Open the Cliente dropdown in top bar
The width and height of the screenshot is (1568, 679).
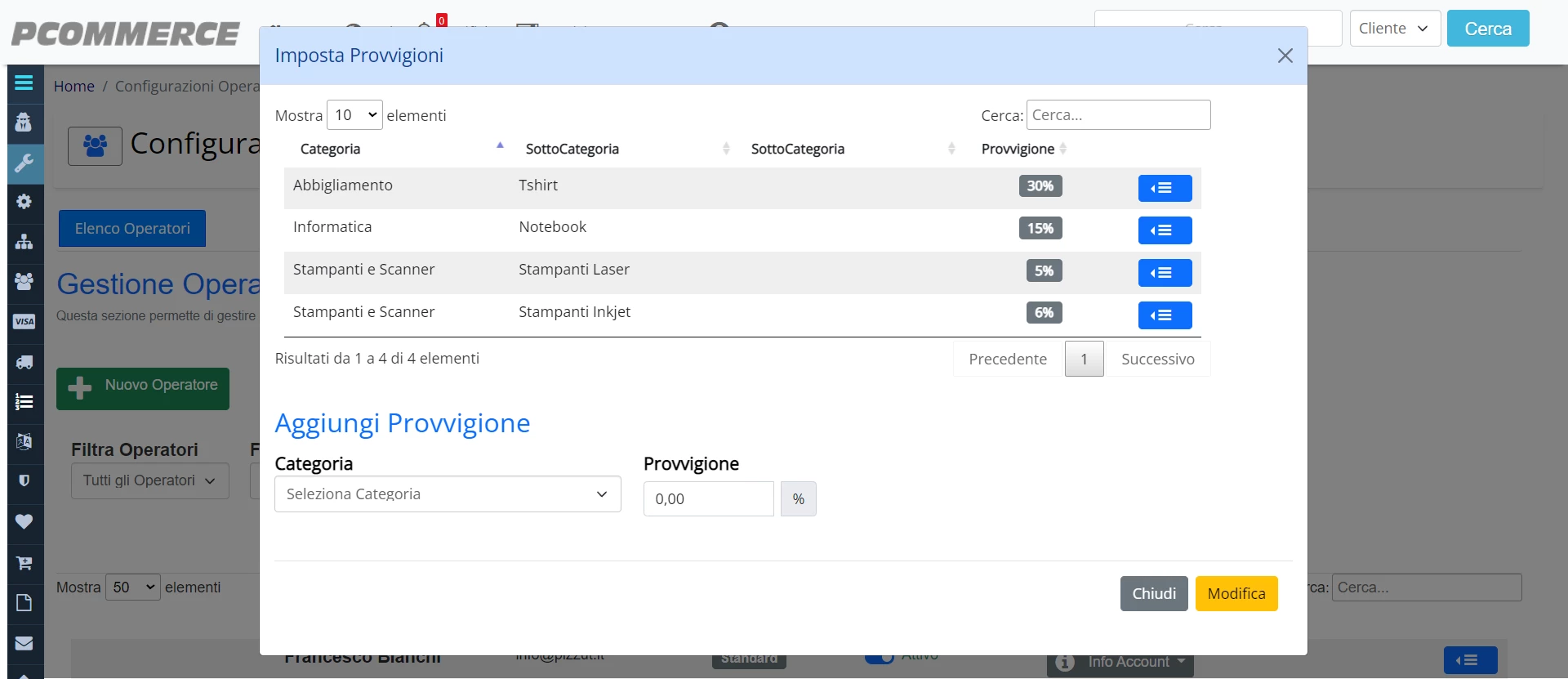point(1395,29)
